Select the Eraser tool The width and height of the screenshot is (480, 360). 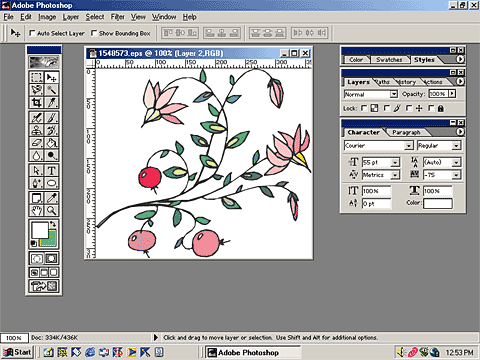click(x=36, y=143)
